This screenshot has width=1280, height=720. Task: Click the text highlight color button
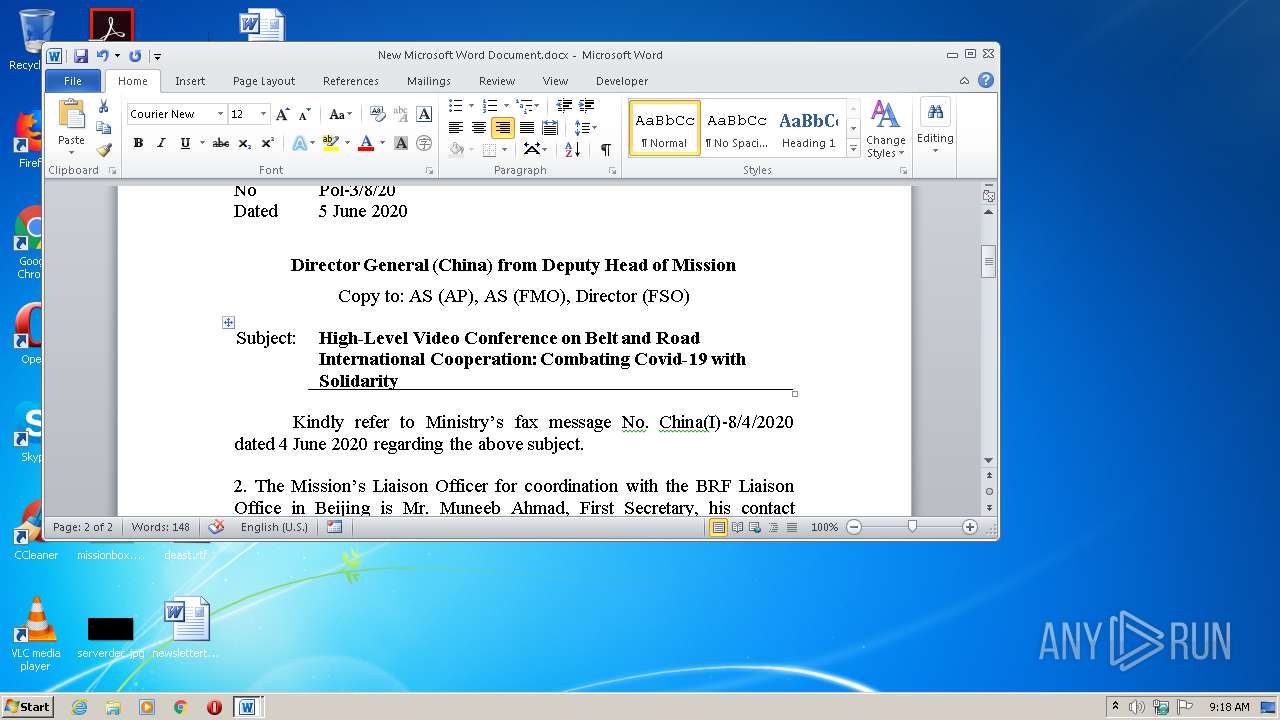[x=331, y=143]
